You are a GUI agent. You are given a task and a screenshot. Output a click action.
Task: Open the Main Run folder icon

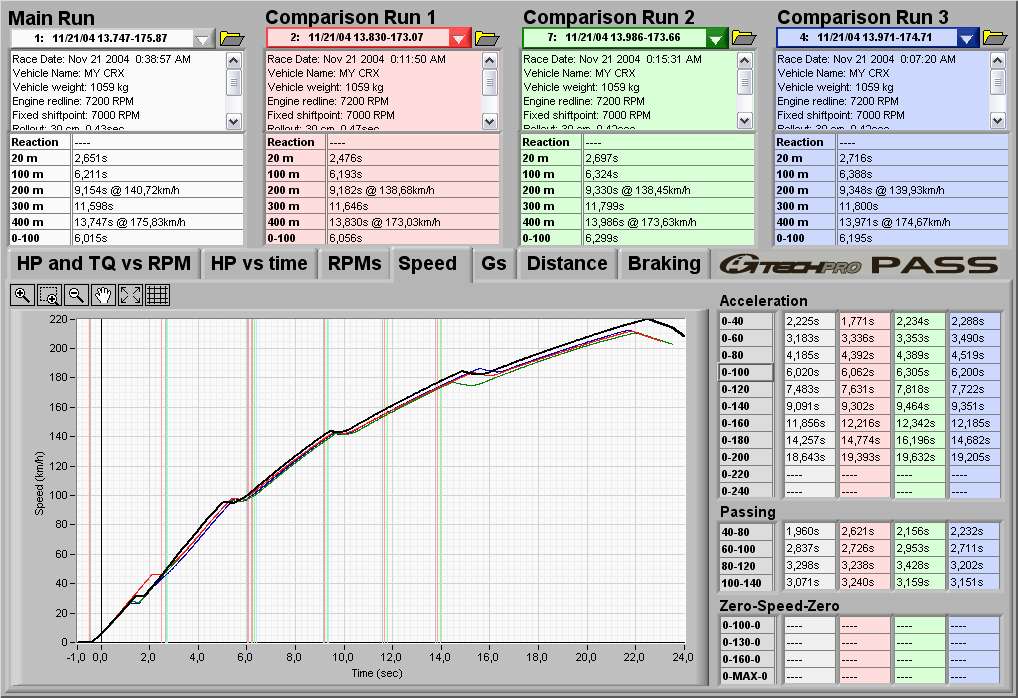[x=232, y=38]
